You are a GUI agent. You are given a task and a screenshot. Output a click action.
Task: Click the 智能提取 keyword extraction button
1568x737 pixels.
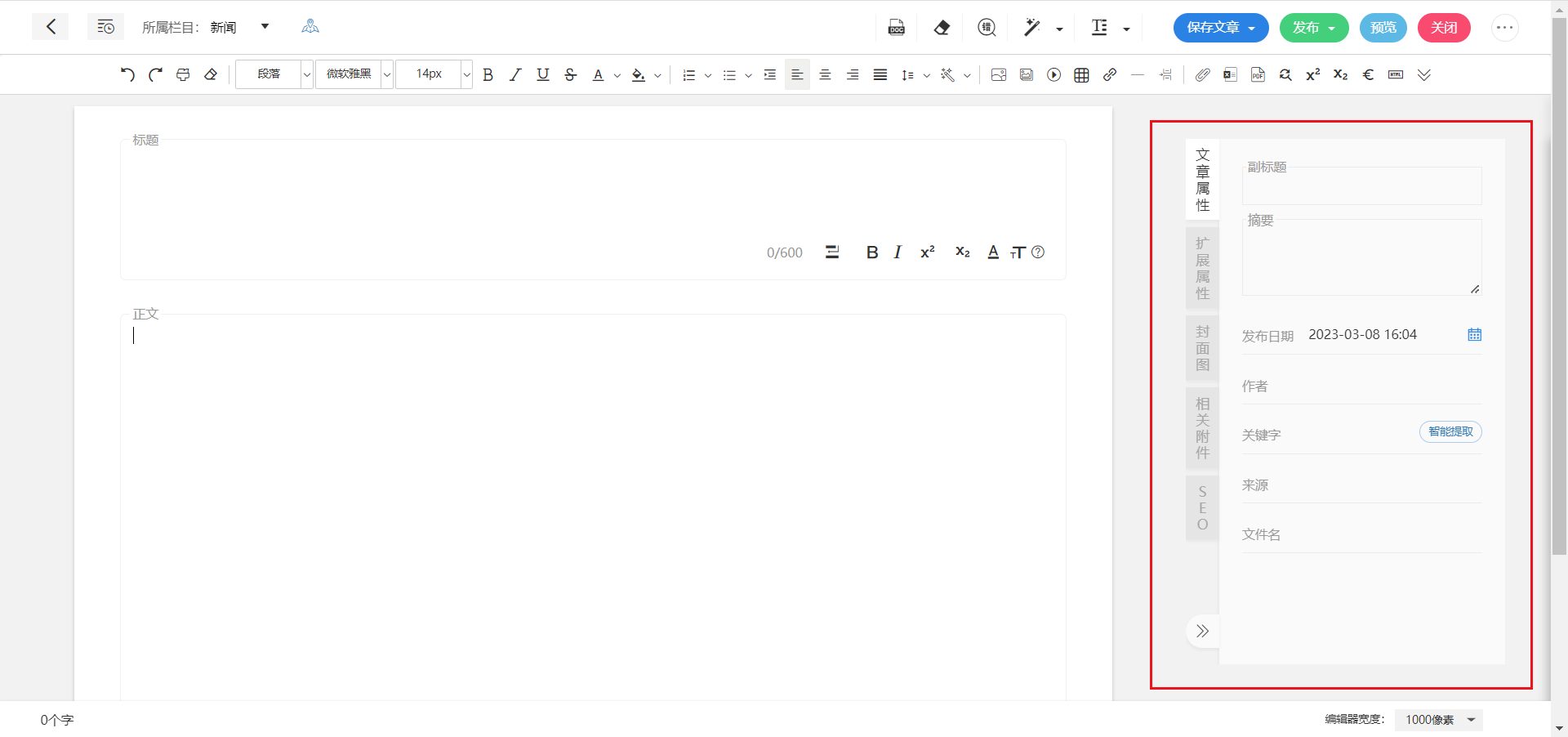pyautogui.click(x=1450, y=432)
